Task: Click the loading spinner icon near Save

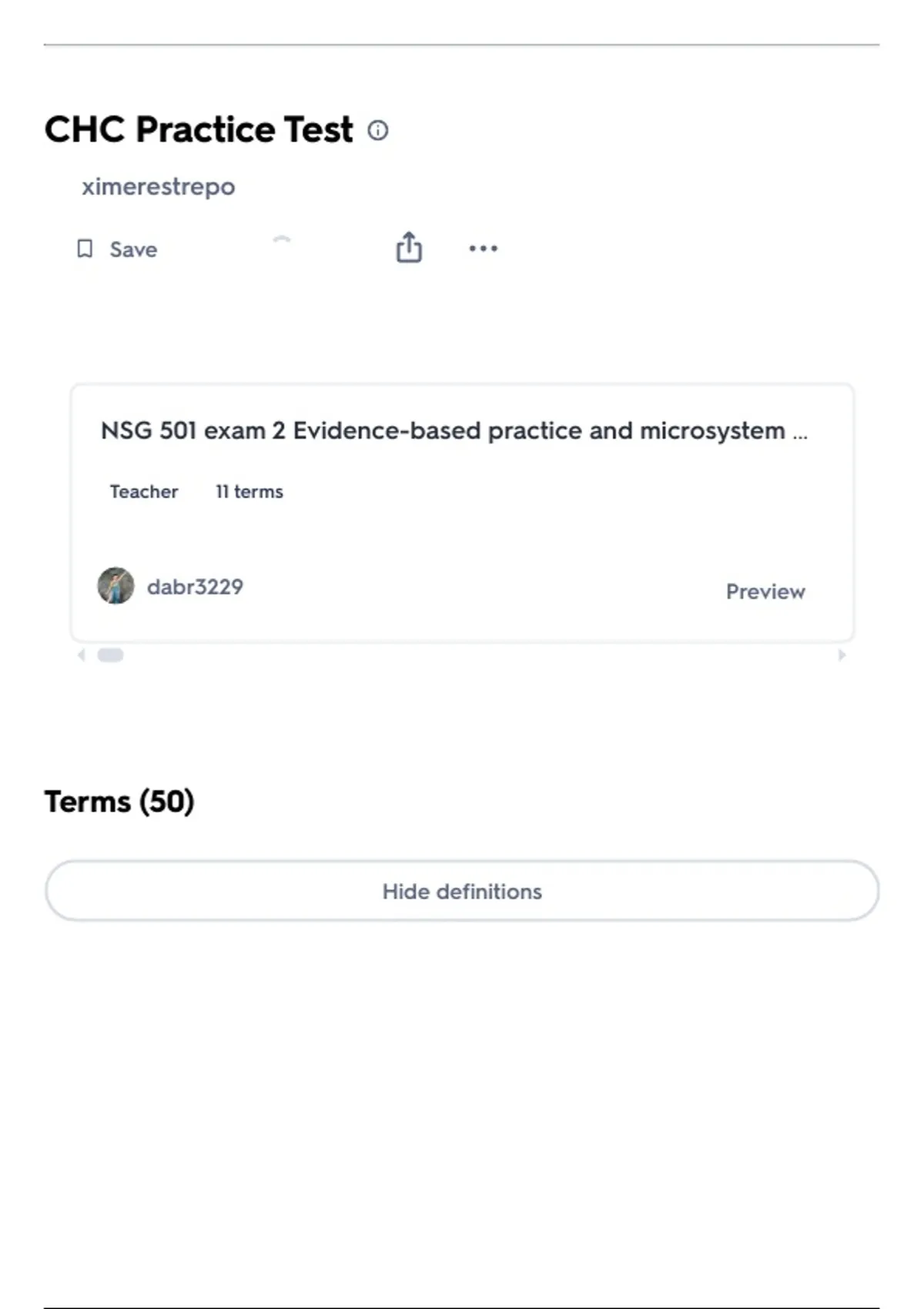Action: 282,240
